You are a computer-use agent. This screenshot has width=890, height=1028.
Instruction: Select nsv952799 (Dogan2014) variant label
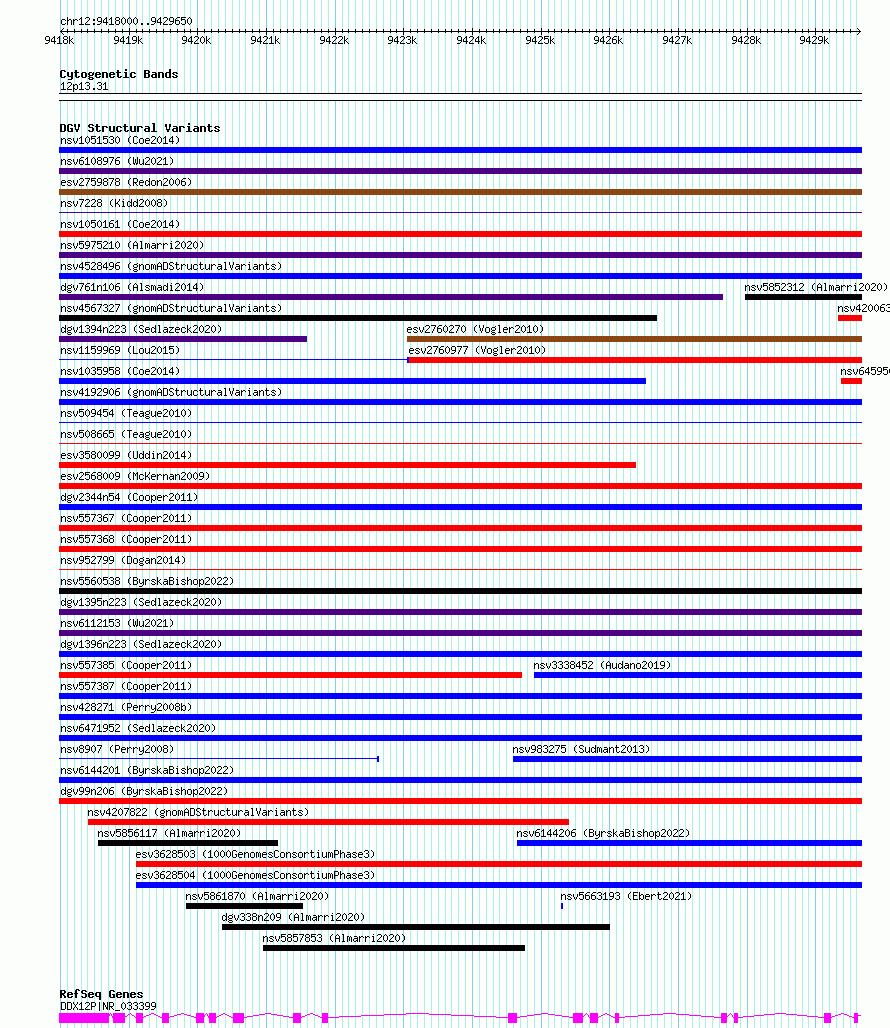coord(123,560)
